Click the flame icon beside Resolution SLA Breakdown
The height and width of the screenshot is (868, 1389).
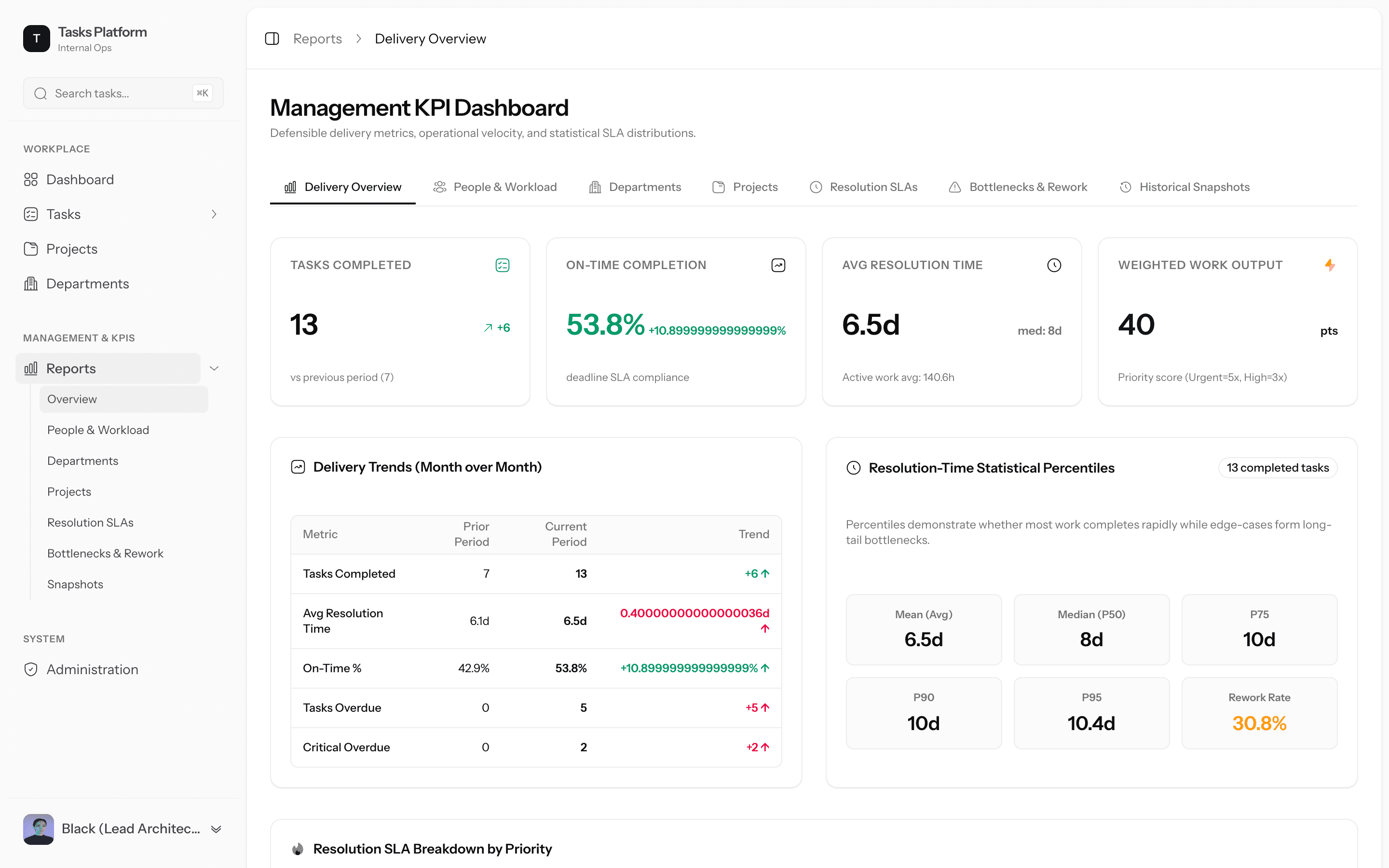[x=298, y=849]
